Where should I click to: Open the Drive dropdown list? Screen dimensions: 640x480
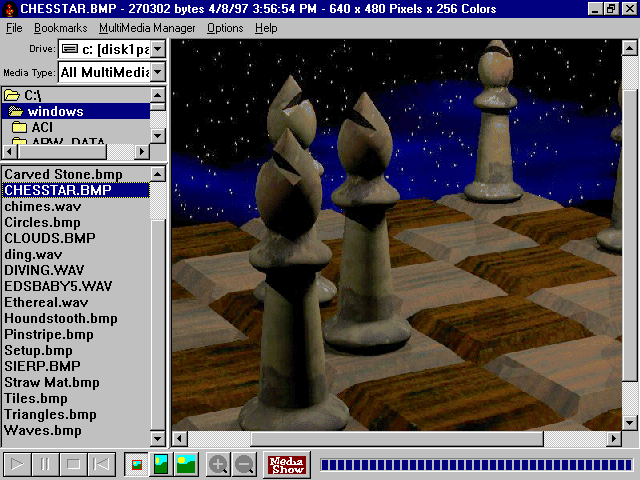pyautogui.click(x=158, y=48)
